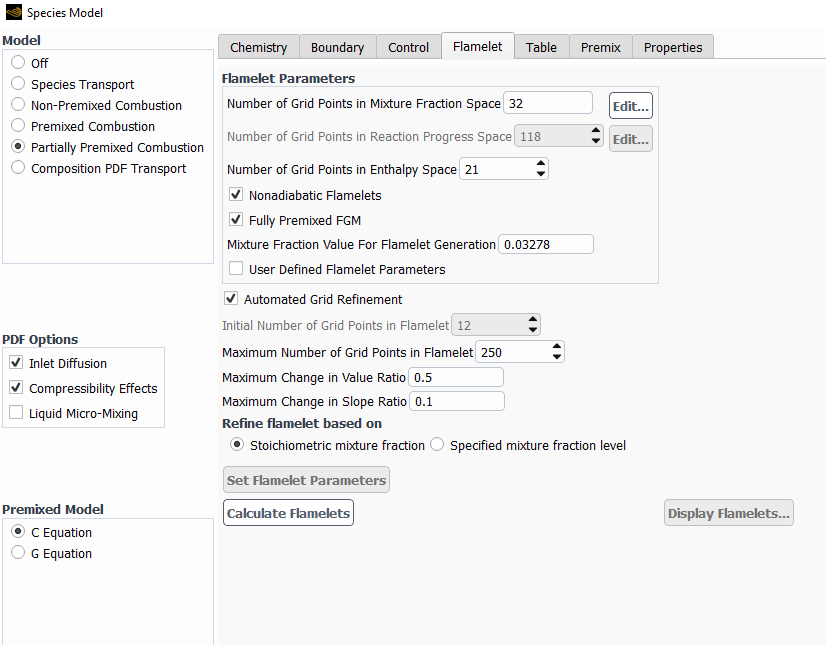Click Calculate Flamelets button
This screenshot has height=645, width=826.
coord(288,513)
